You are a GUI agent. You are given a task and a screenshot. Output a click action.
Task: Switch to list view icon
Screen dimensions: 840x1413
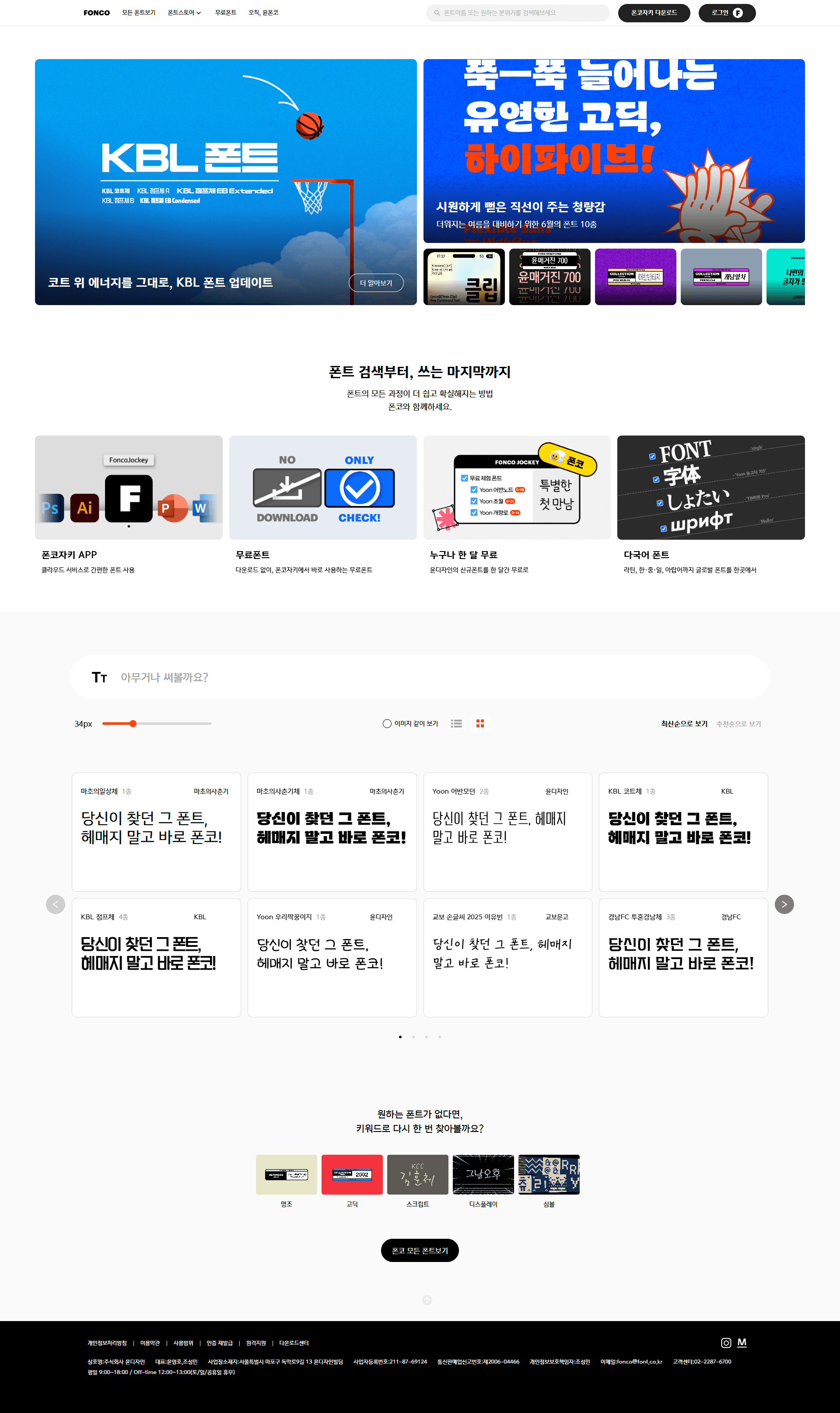point(456,723)
